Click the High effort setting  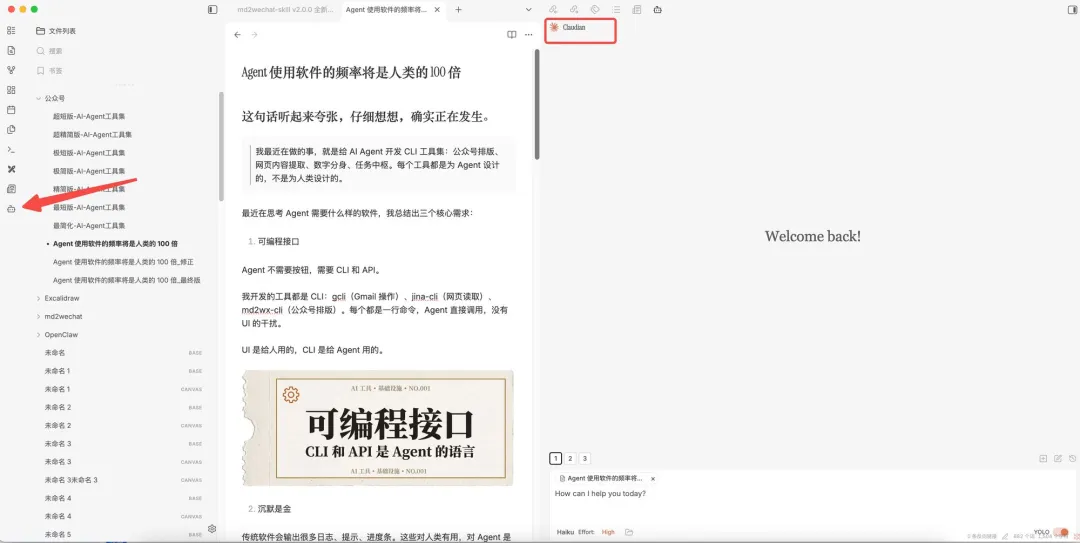coord(608,532)
